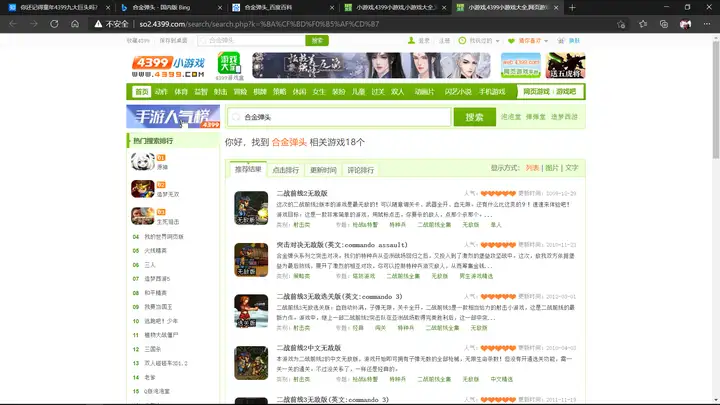720x405 pixels.
Task: Click the 送五虎将 promo image
Action: [565, 65]
